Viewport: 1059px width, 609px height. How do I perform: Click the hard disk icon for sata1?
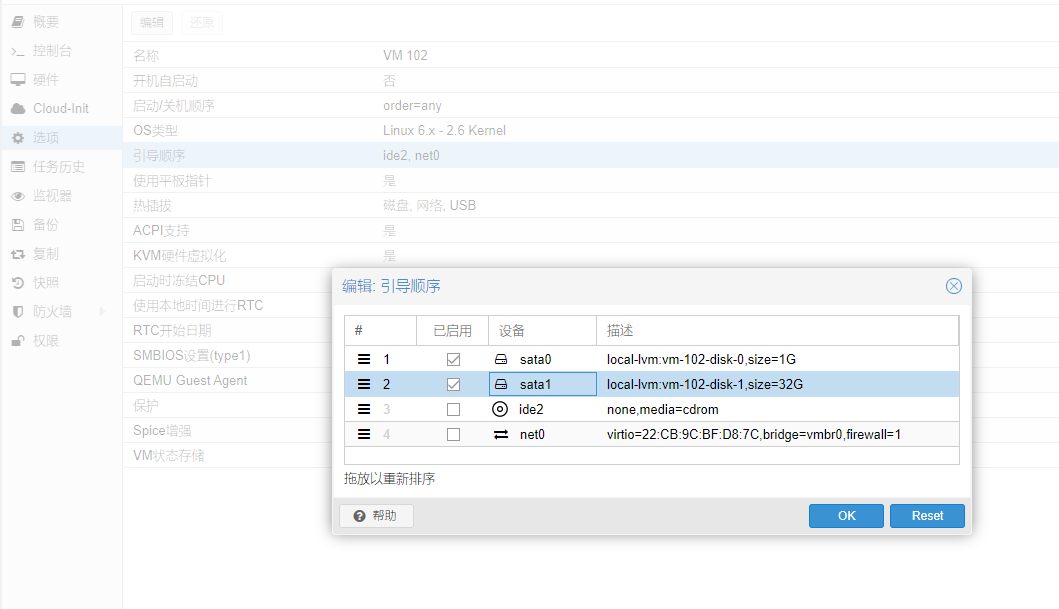click(500, 384)
